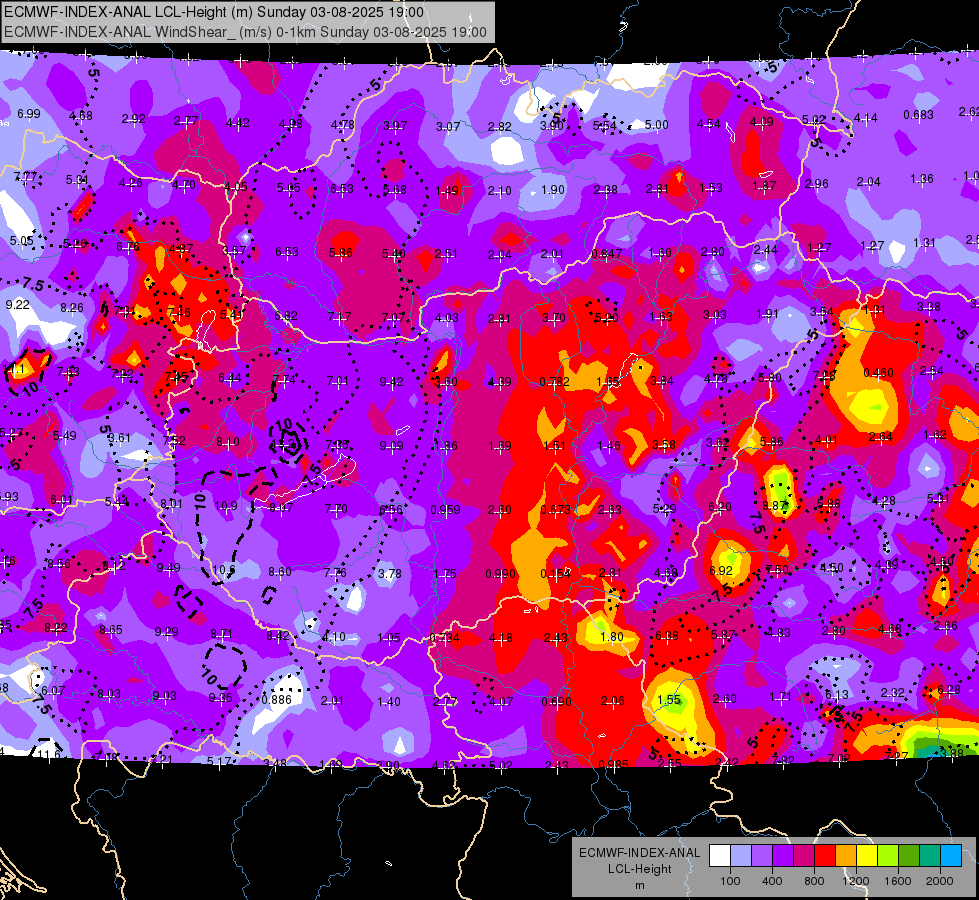
Task: Click the grid value 6.82
Action: pos(286,315)
